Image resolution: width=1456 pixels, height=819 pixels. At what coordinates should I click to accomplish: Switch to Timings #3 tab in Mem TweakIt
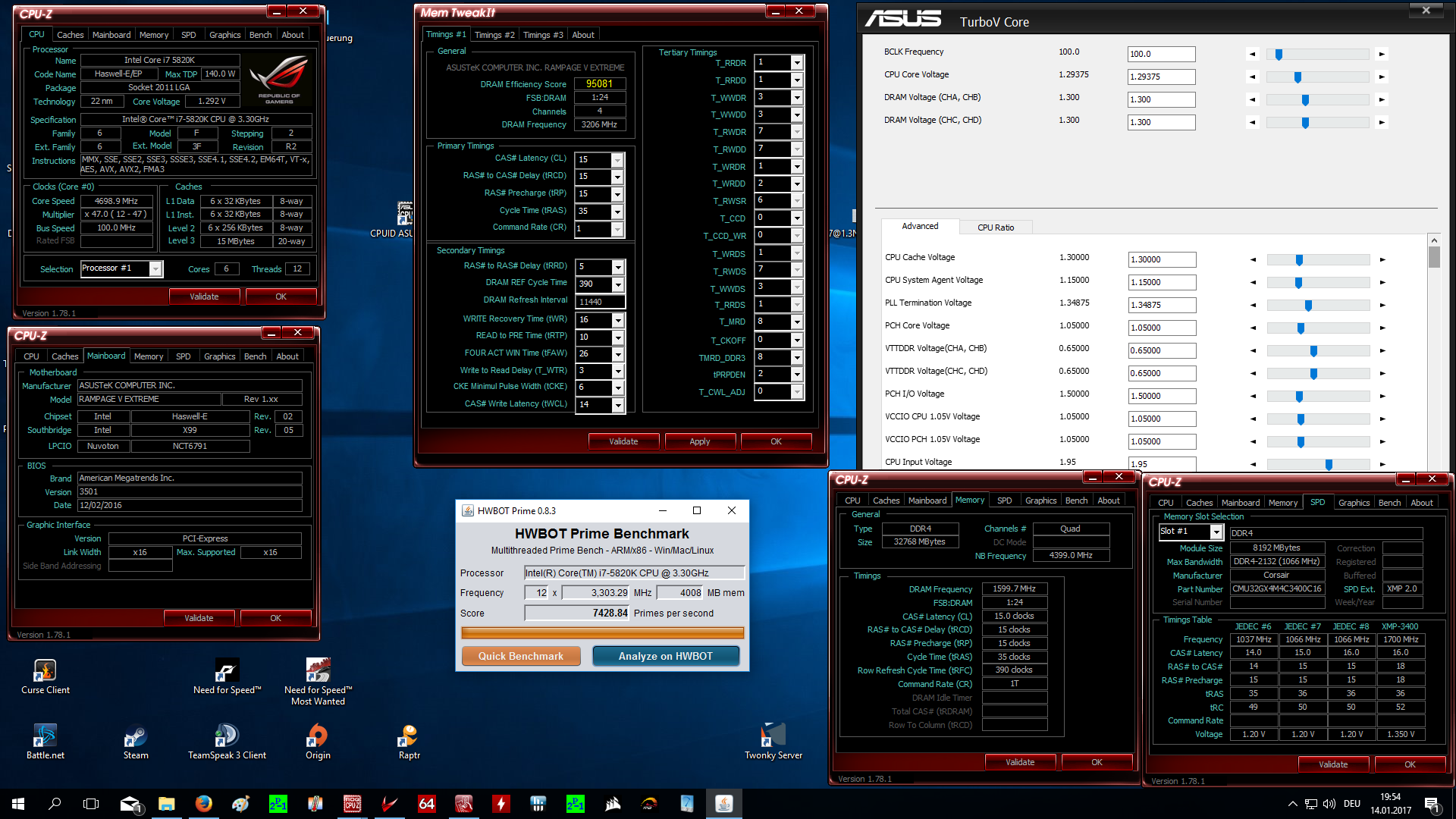point(543,35)
